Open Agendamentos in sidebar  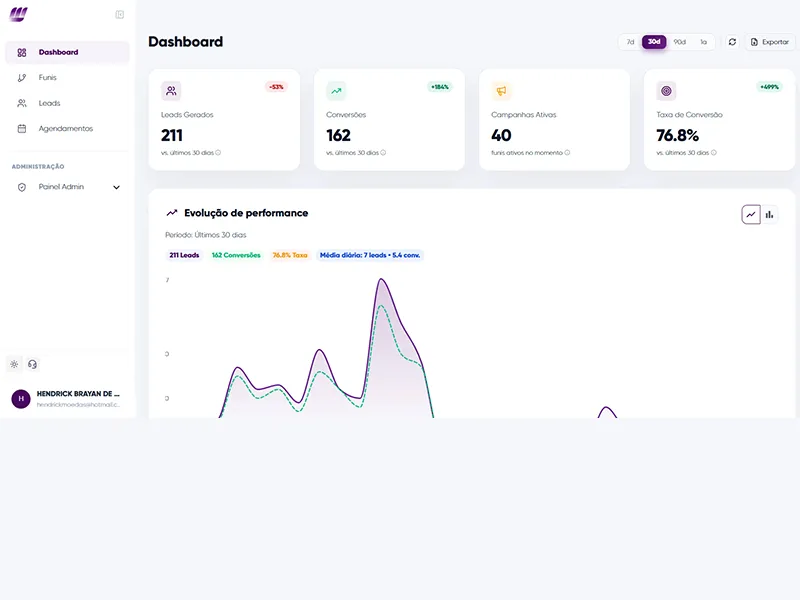coord(67,129)
